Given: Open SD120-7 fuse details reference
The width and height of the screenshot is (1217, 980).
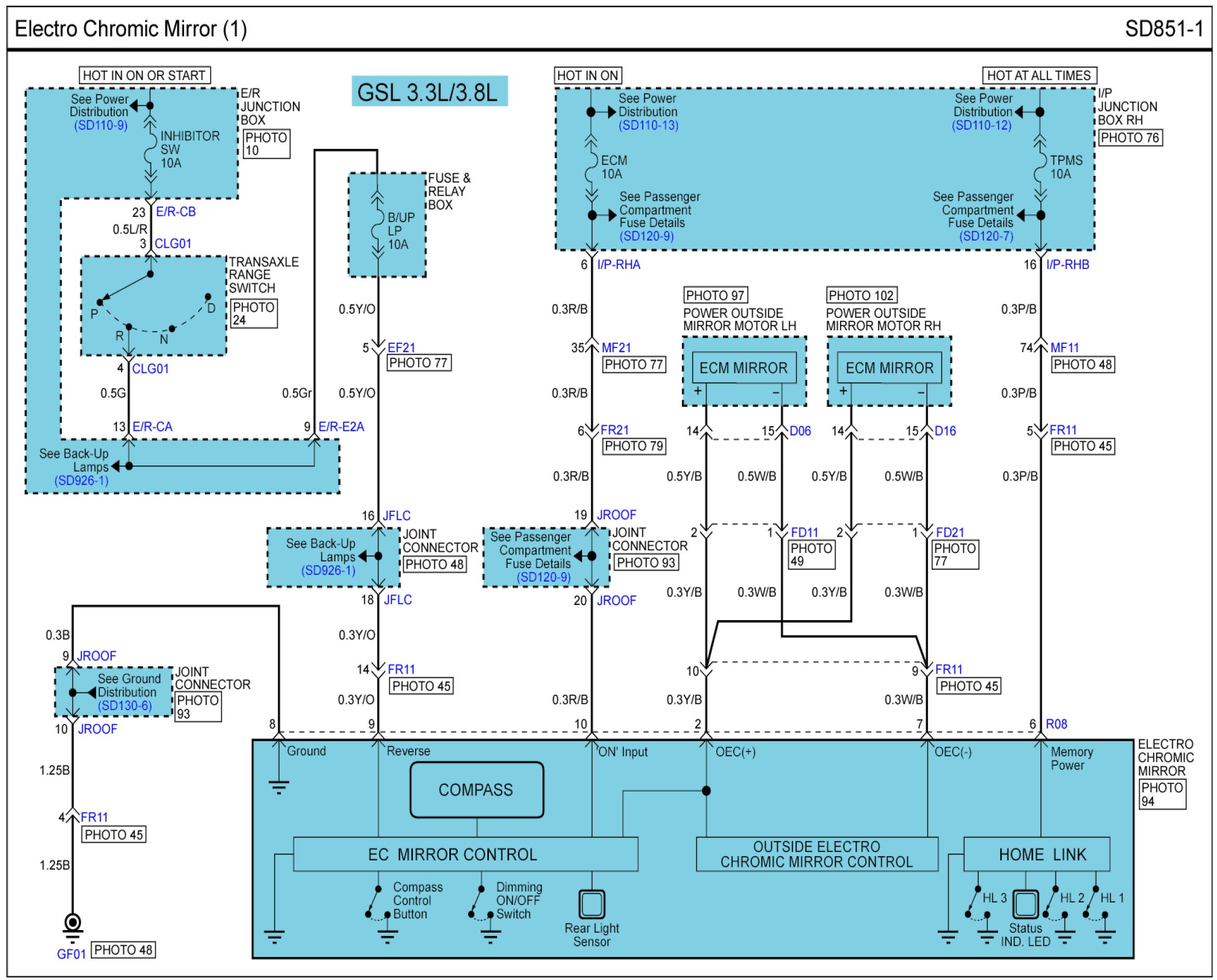Looking at the screenshot, I should pos(986,236).
